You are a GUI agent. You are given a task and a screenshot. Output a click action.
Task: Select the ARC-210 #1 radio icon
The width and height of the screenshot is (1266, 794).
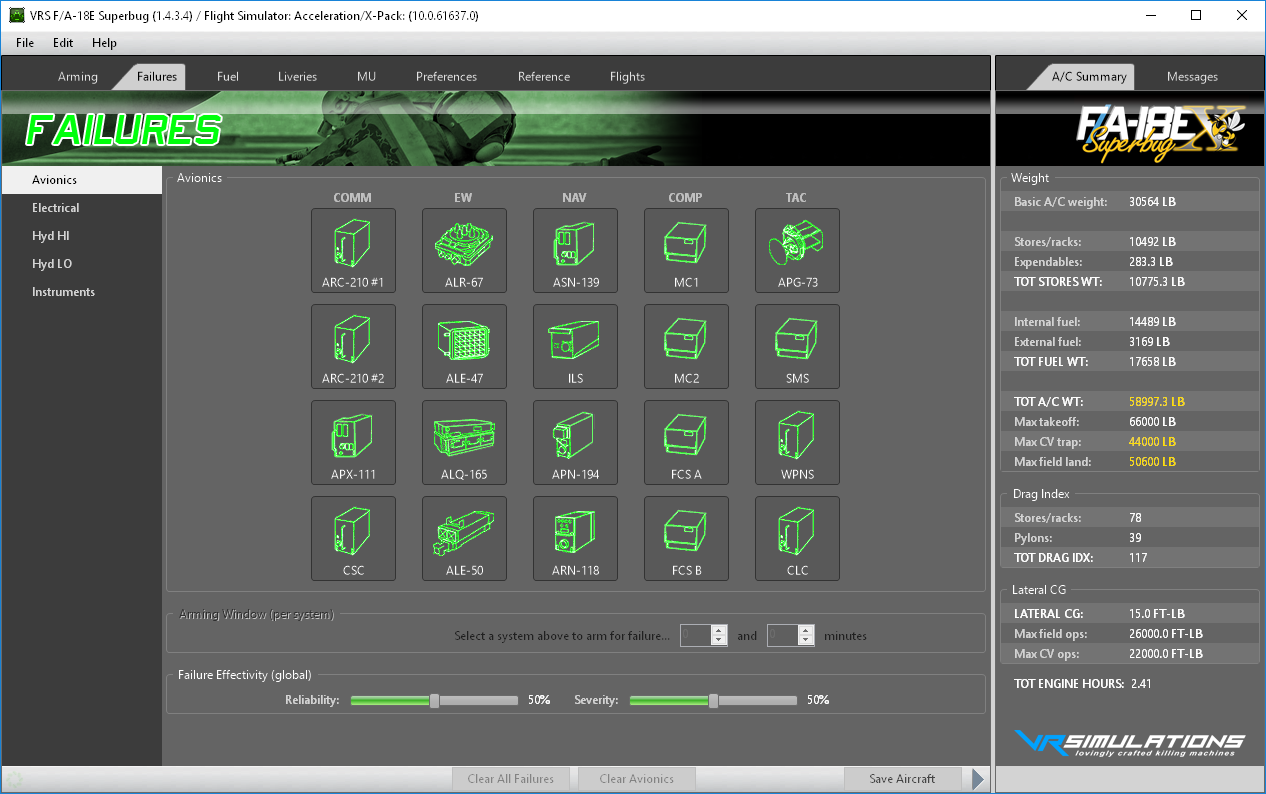pos(353,250)
